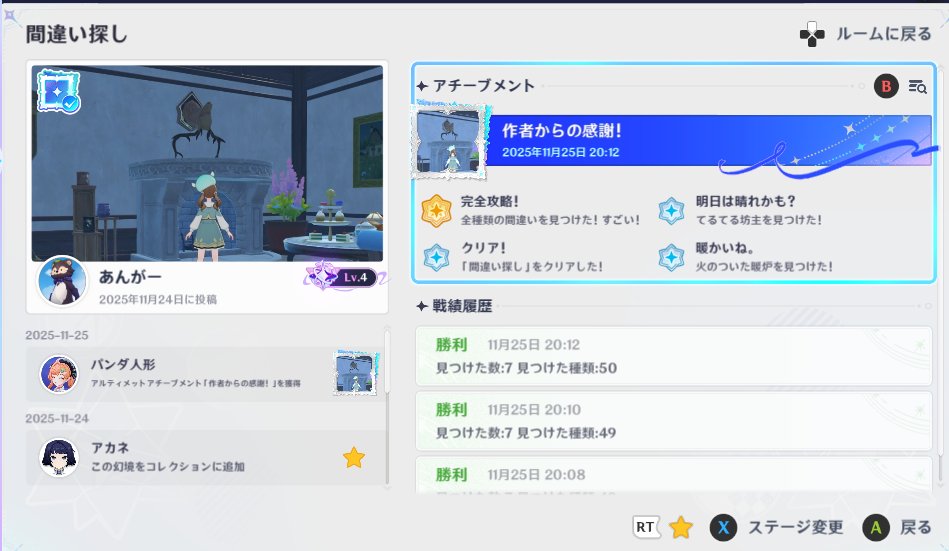949x551 pixels.
Task: Click the D-pad icon beside ルームに戻る
Action: 812,35
